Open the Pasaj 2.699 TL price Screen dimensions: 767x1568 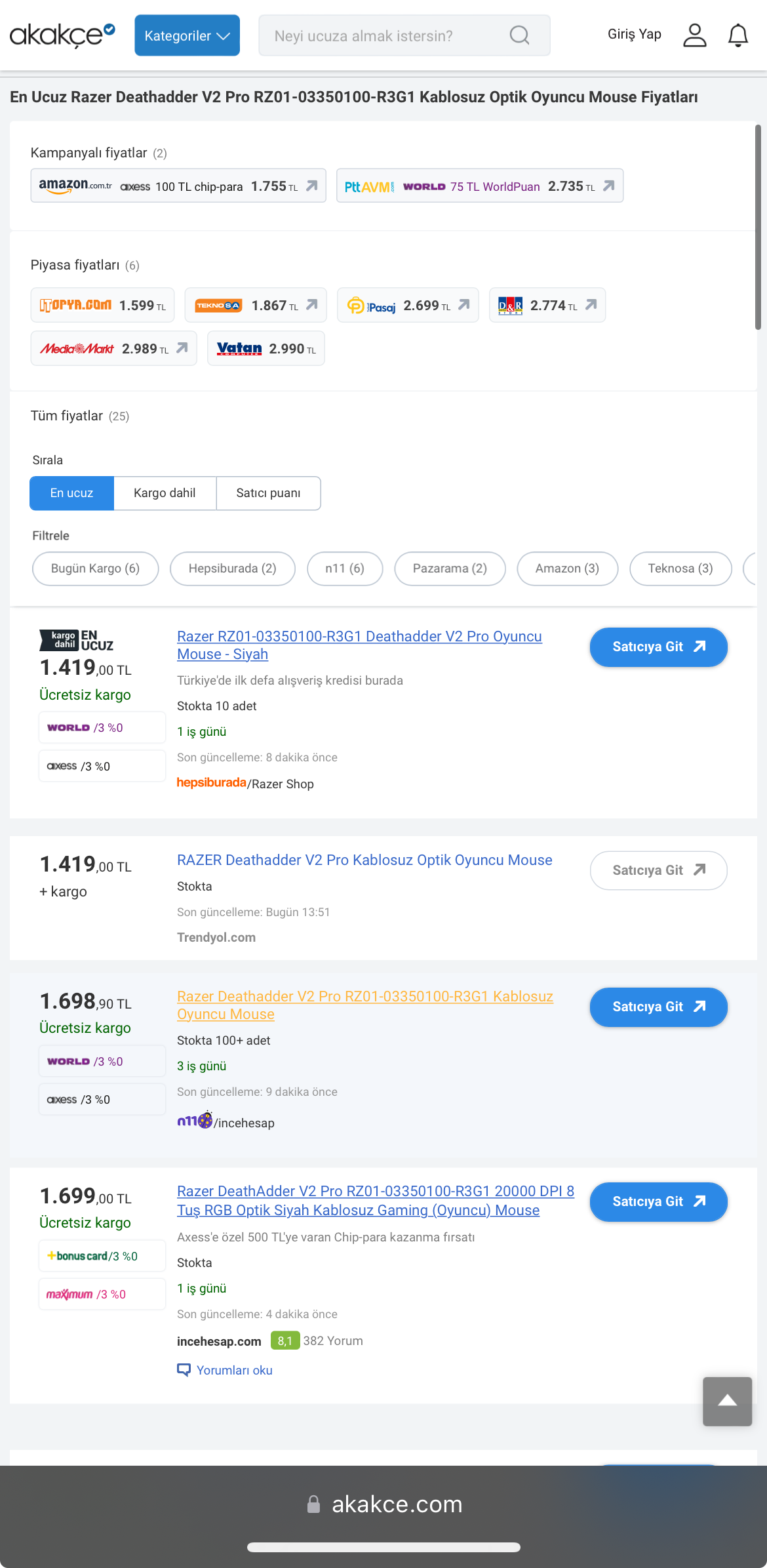click(x=408, y=306)
